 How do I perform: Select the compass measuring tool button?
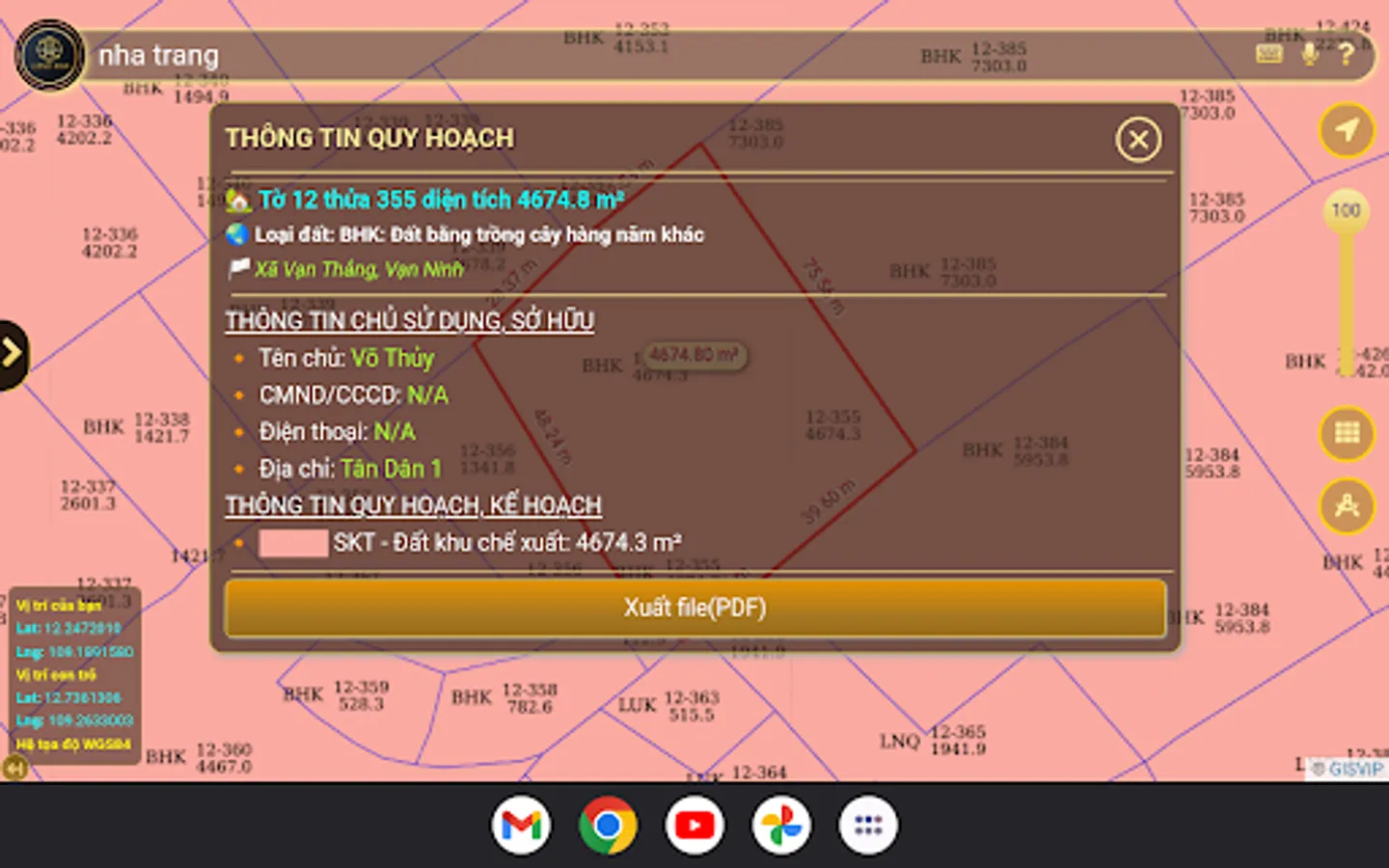point(1347,505)
